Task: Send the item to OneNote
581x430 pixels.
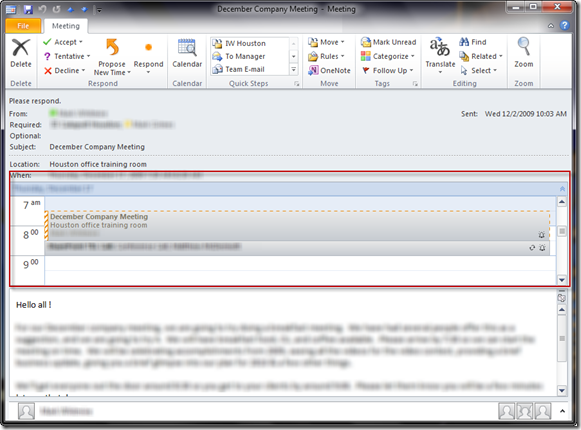Action: click(329, 70)
